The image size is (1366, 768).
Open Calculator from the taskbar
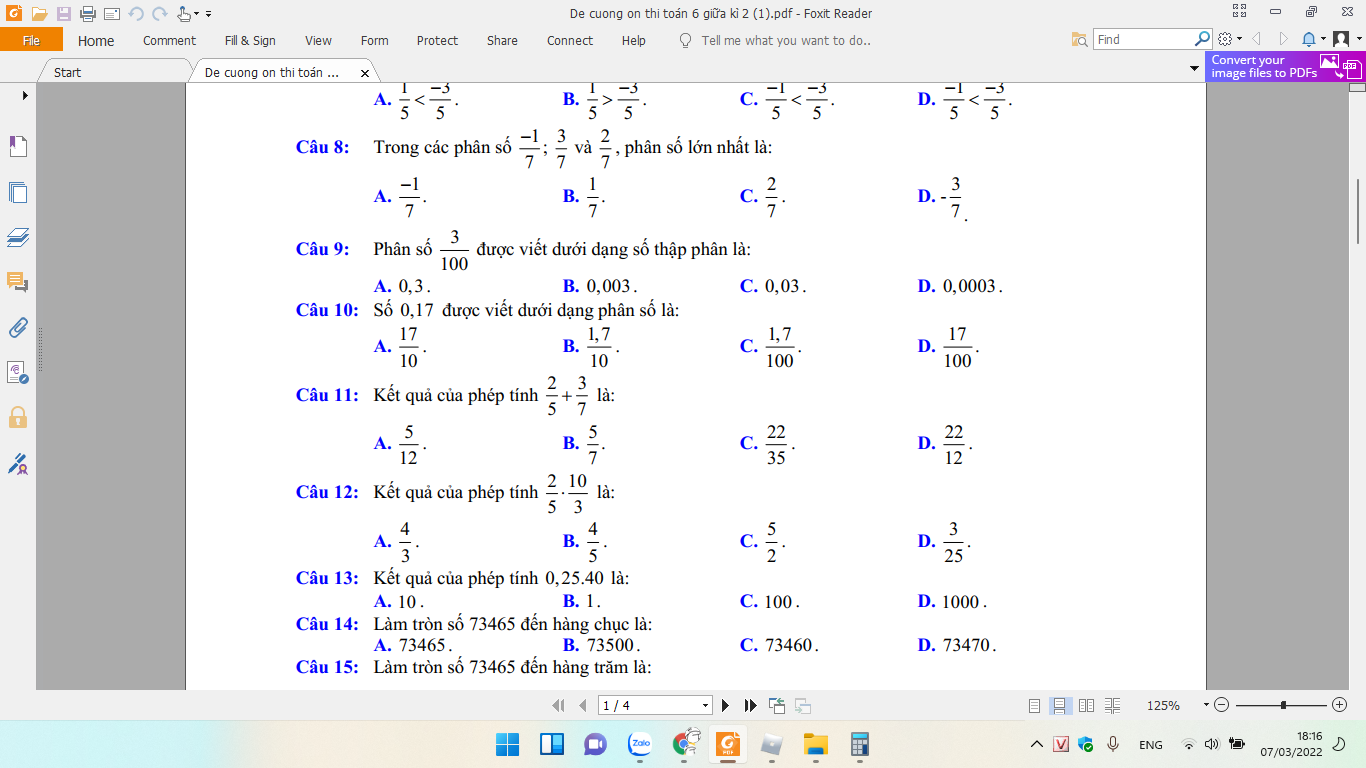859,744
